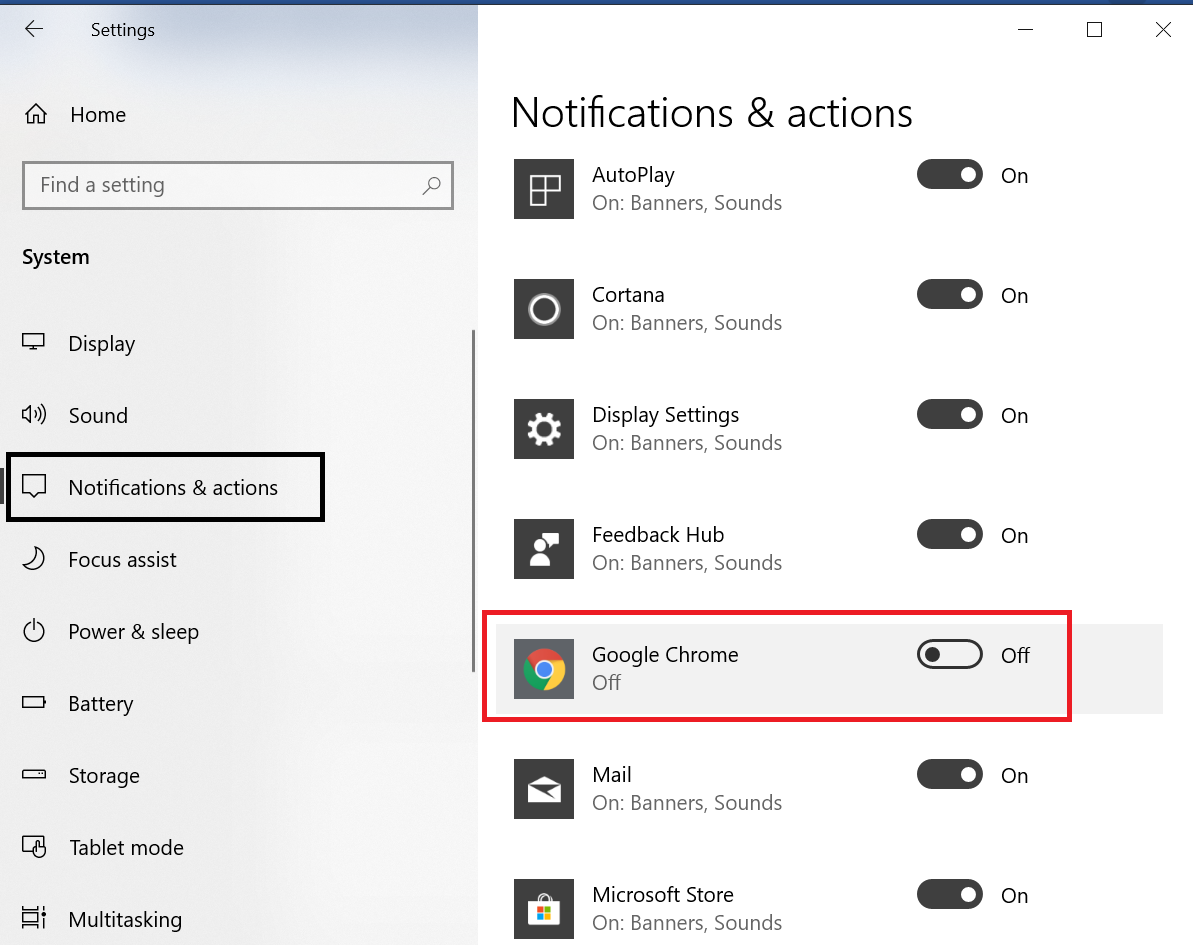1193x945 pixels.
Task: Select Notifications & actions in sidebar
Action: (172, 488)
